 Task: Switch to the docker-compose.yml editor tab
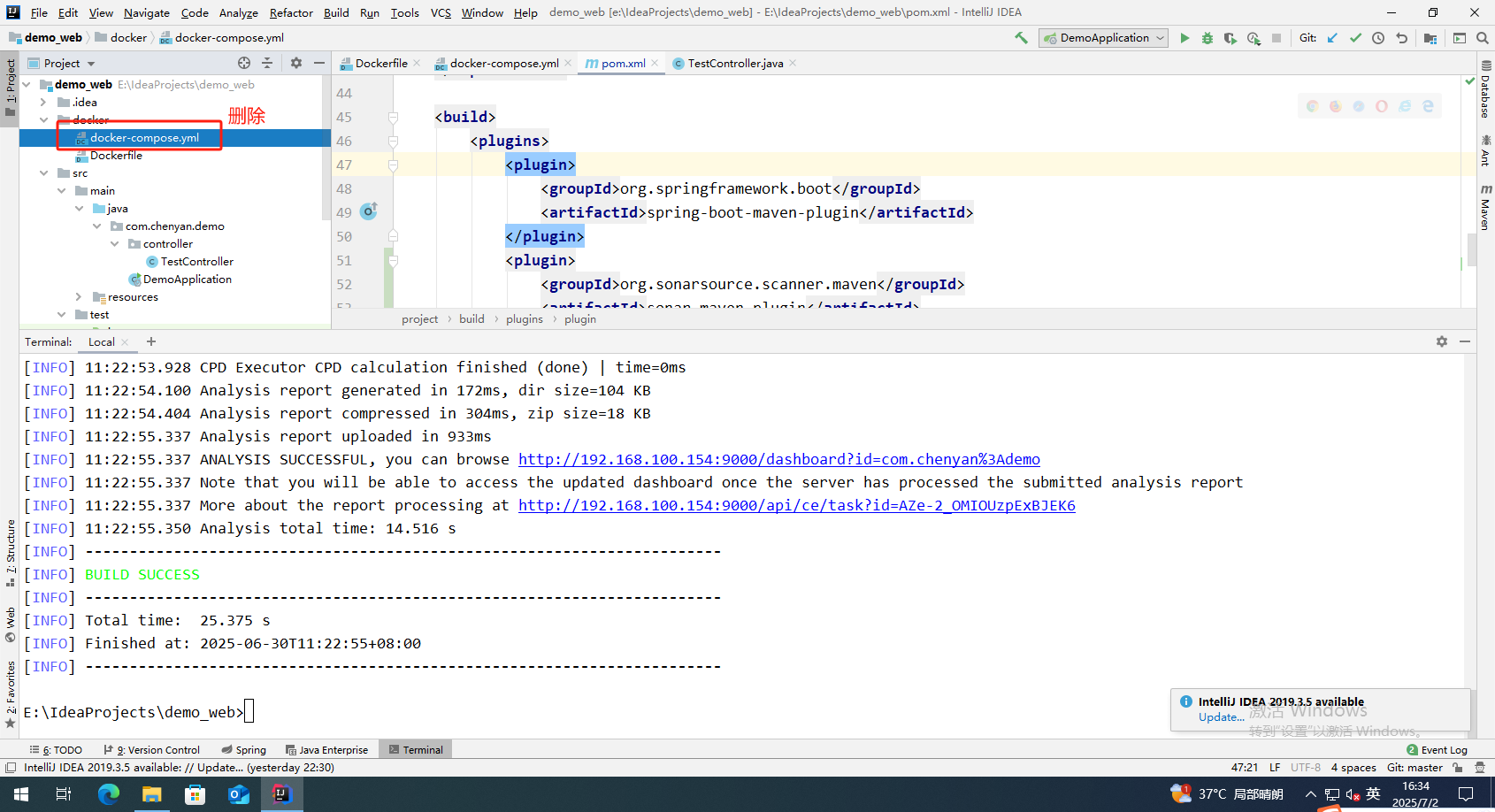pos(503,63)
